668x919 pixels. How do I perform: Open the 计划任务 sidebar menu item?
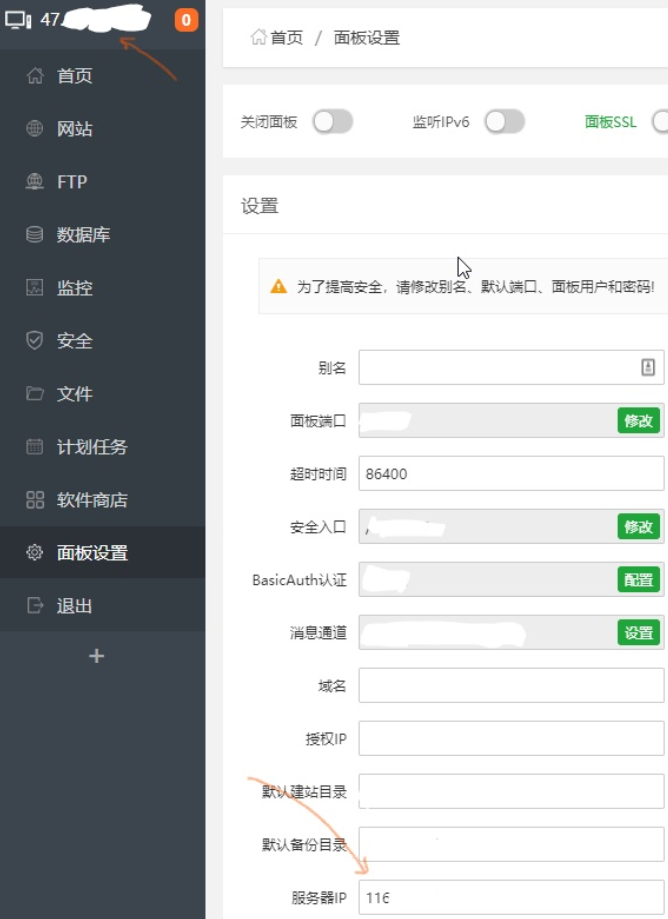pos(103,447)
